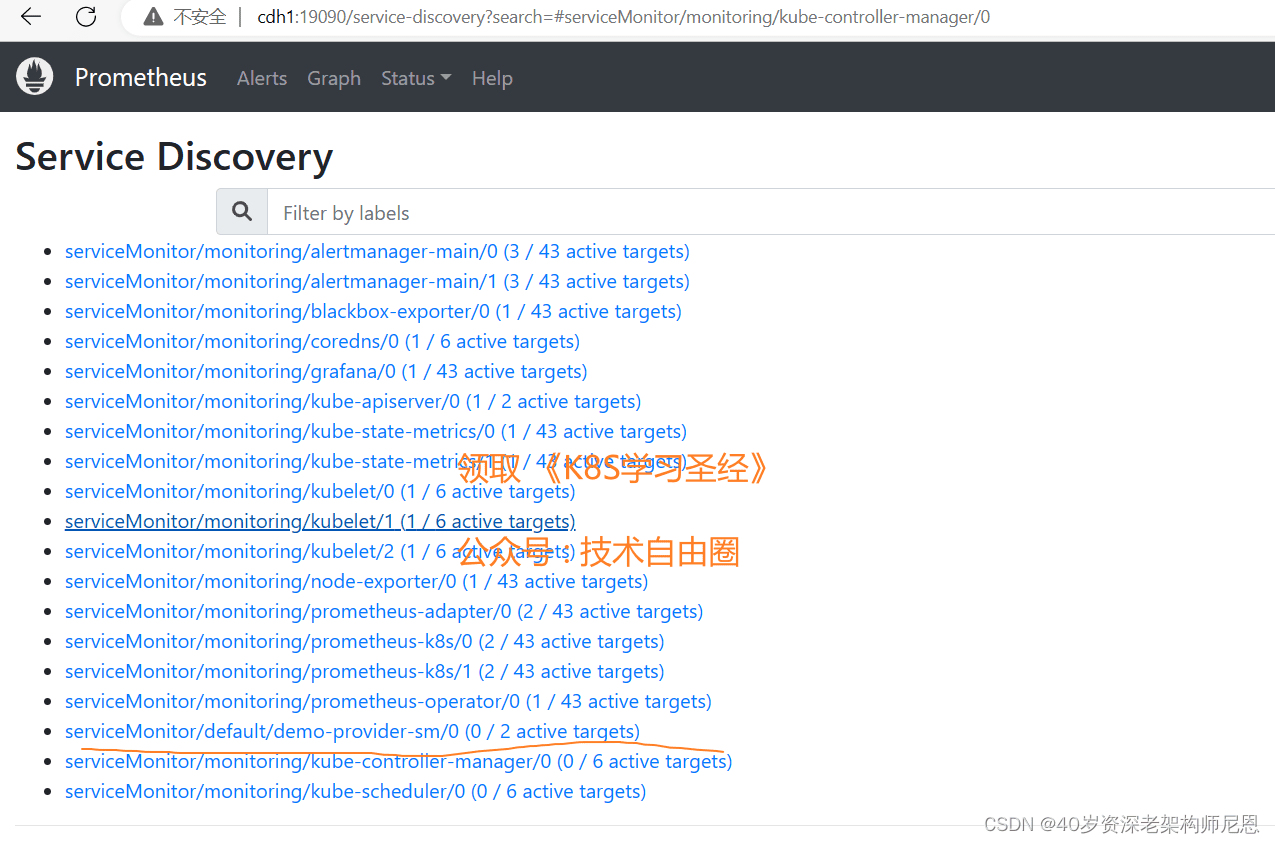Viewport: 1275px width, 843px height.
Task: Open prometheus-k8s/1 service monitor link
Action: pyautogui.click(x=364, y=671)
